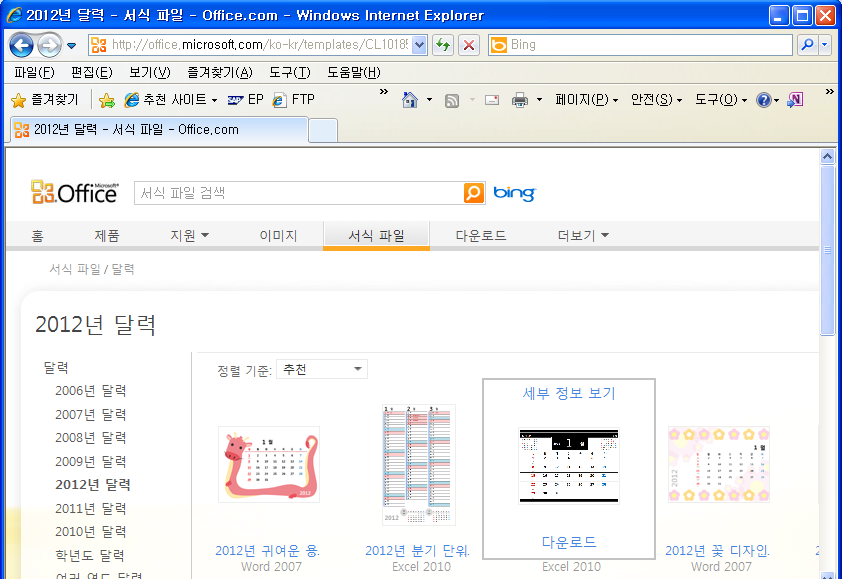
Task: Go to the 홈 navigation tab
Action: tap(37, 236)
